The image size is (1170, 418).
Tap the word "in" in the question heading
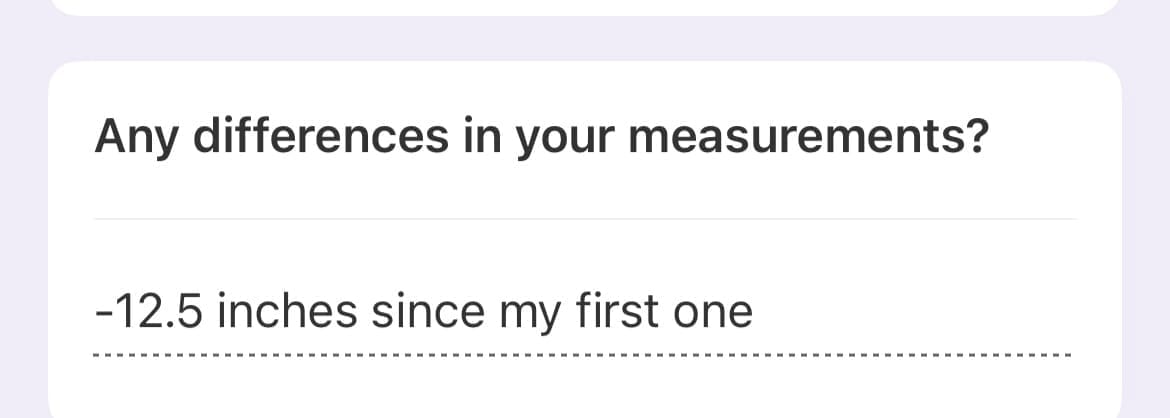point(482,138)
